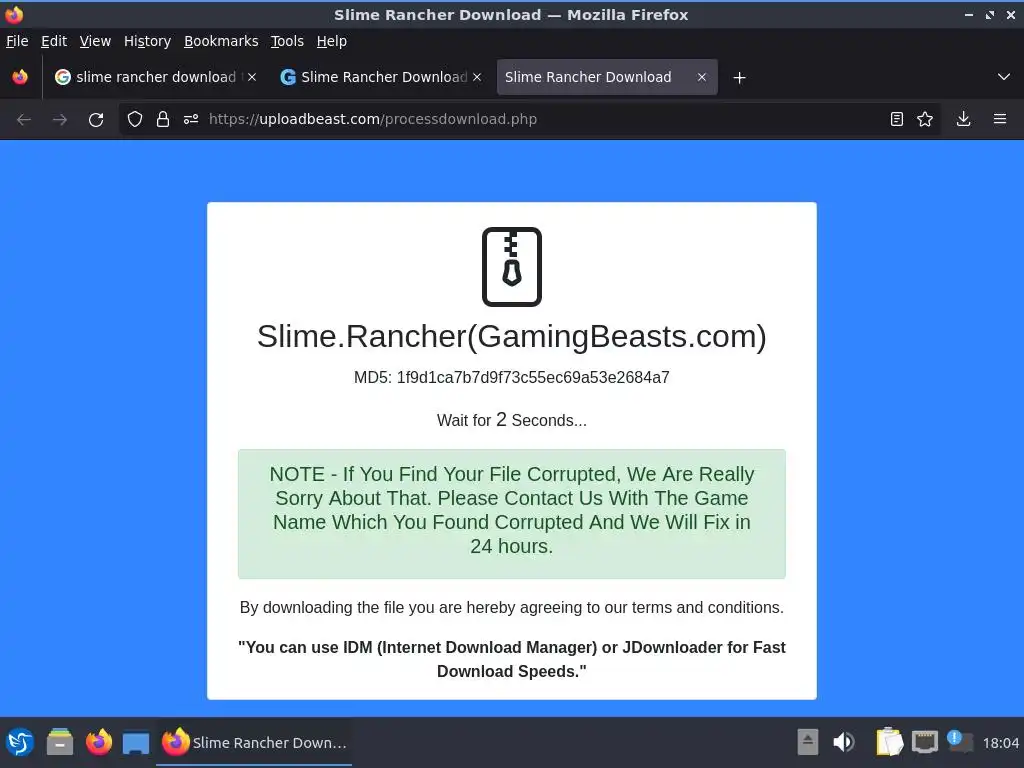Bookmark this page with the star
The height and width of the screenshot is (768, 1024).
coord(925,119)
